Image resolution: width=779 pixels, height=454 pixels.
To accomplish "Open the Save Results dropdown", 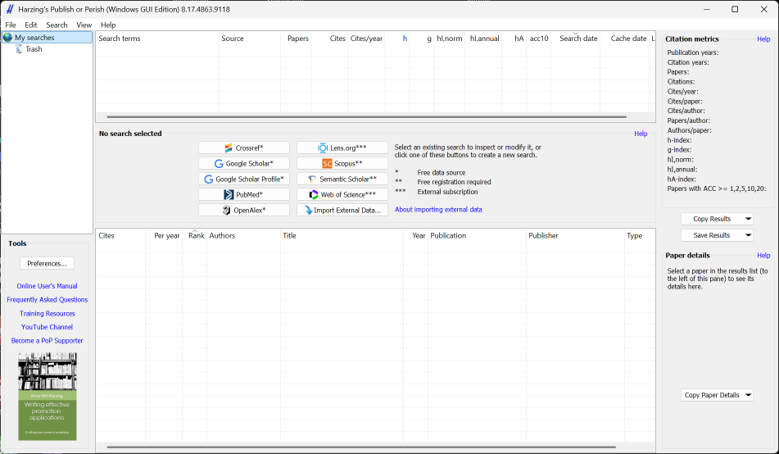I will click(x=748, y=235).
